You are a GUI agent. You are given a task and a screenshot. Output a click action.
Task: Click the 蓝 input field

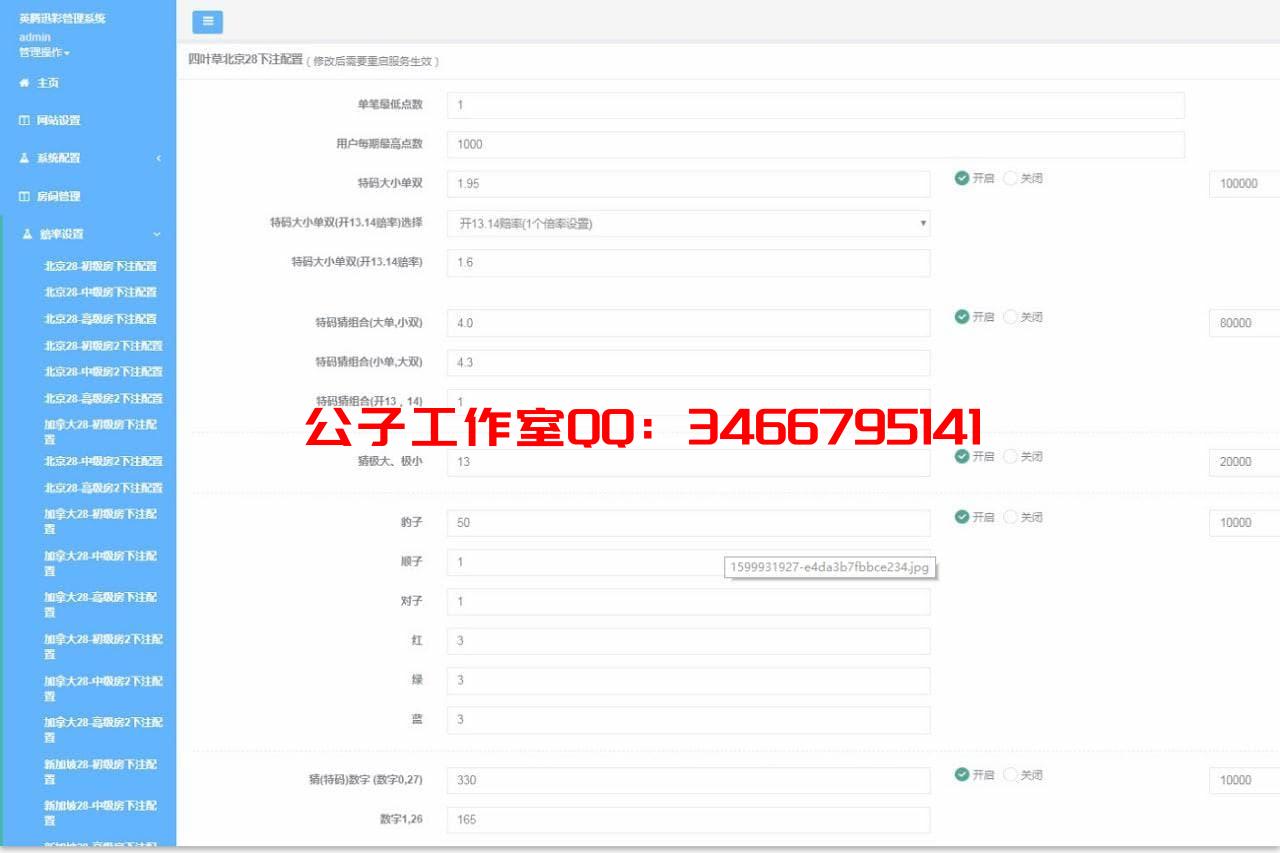pos(688,720)
